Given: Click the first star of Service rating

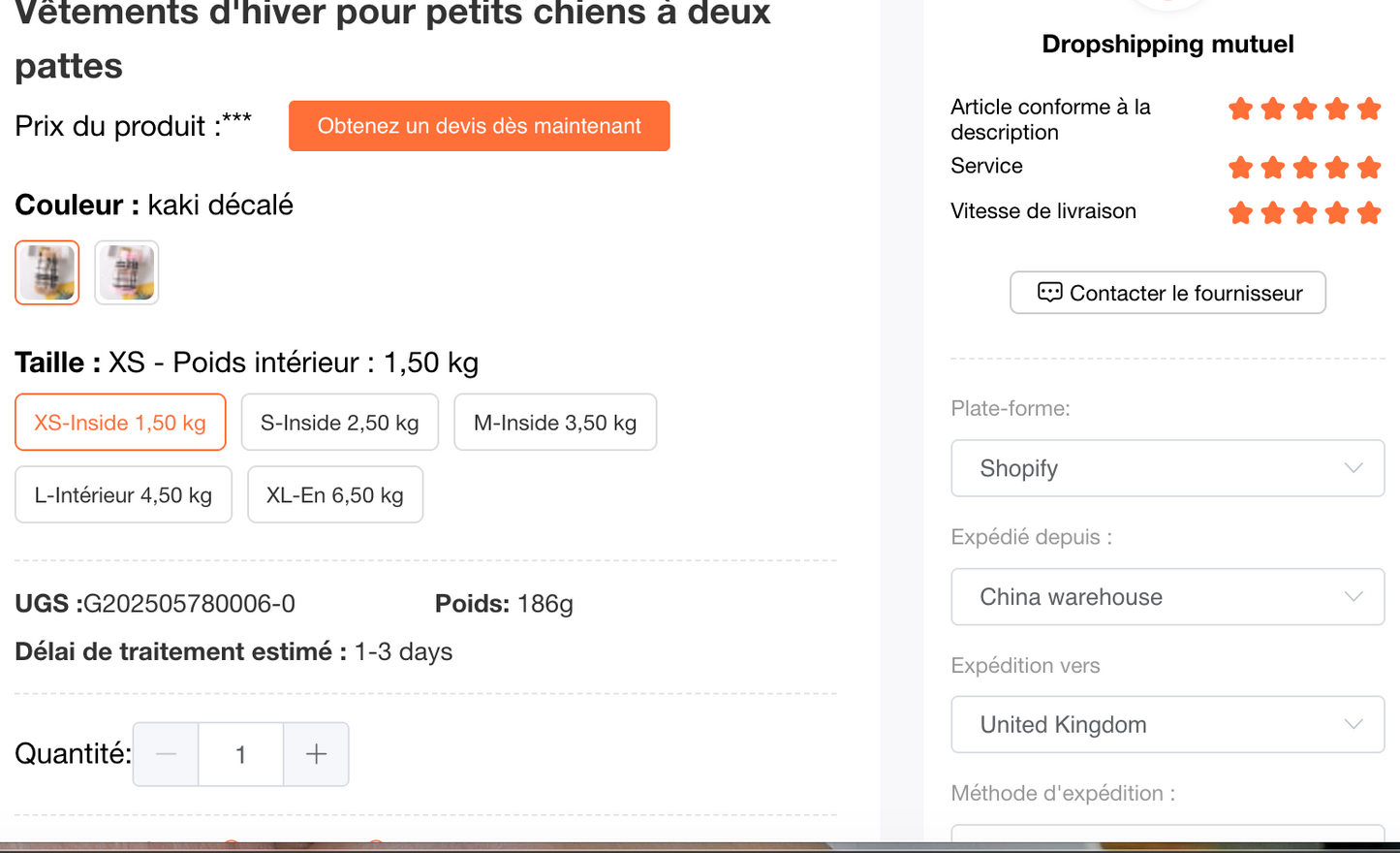Looking at the screenshot, I should tap(1240, 168).
